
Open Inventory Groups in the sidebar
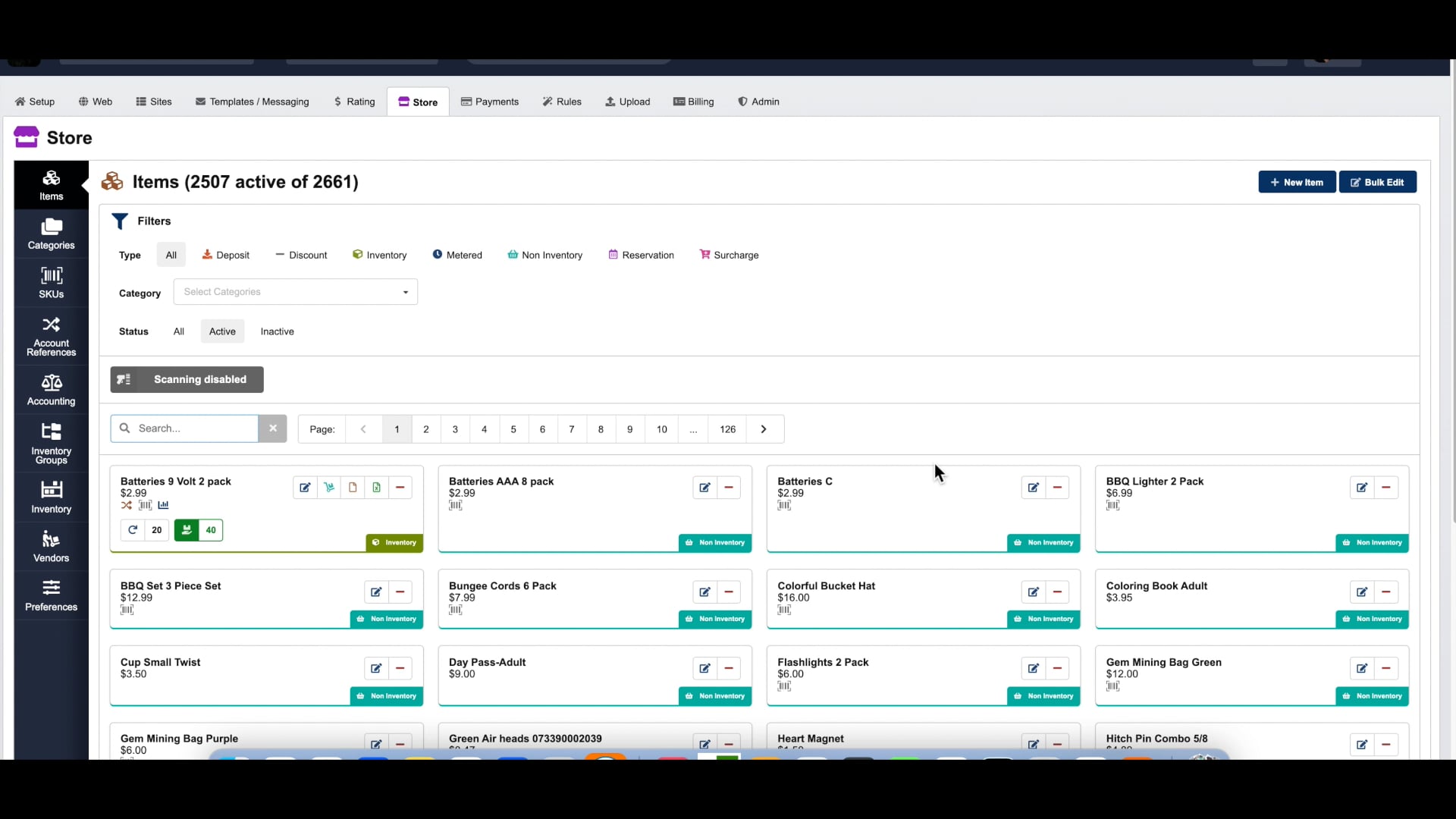(51, 444)
